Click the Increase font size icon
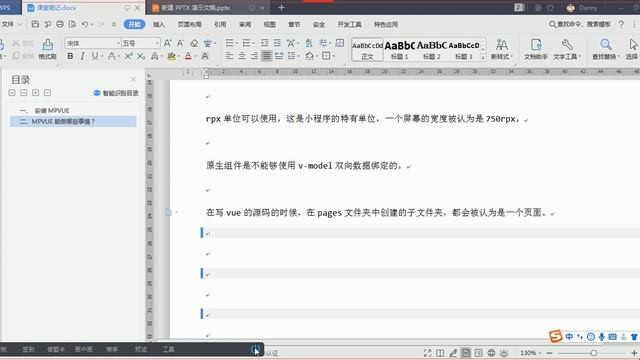The image size is (640, 360). coord(167,43)
